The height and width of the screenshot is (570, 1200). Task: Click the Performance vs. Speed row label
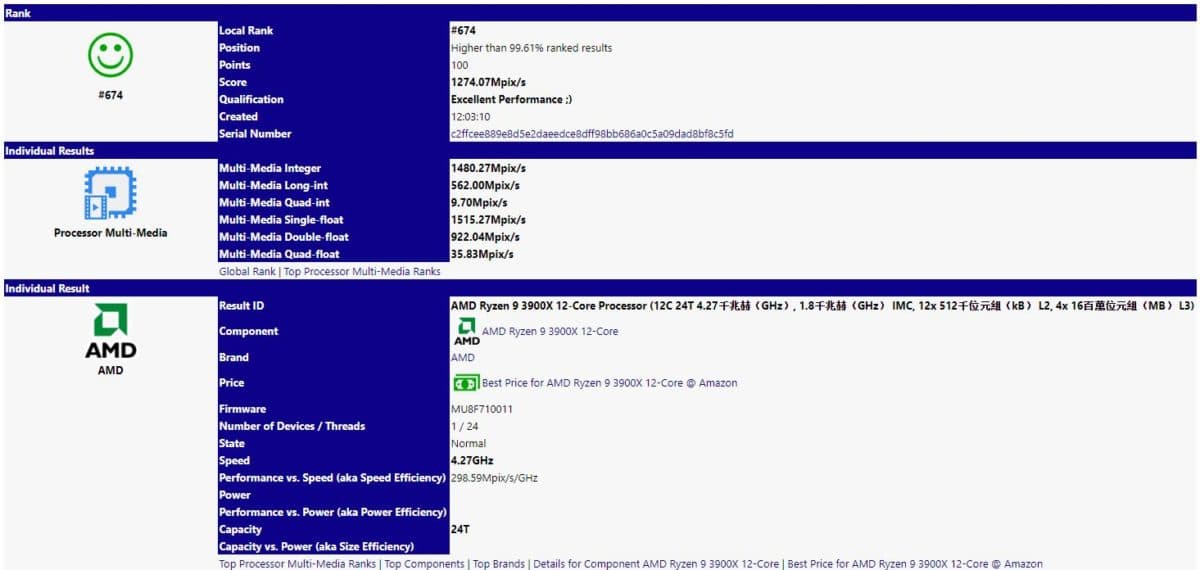[x=332, y=478]
